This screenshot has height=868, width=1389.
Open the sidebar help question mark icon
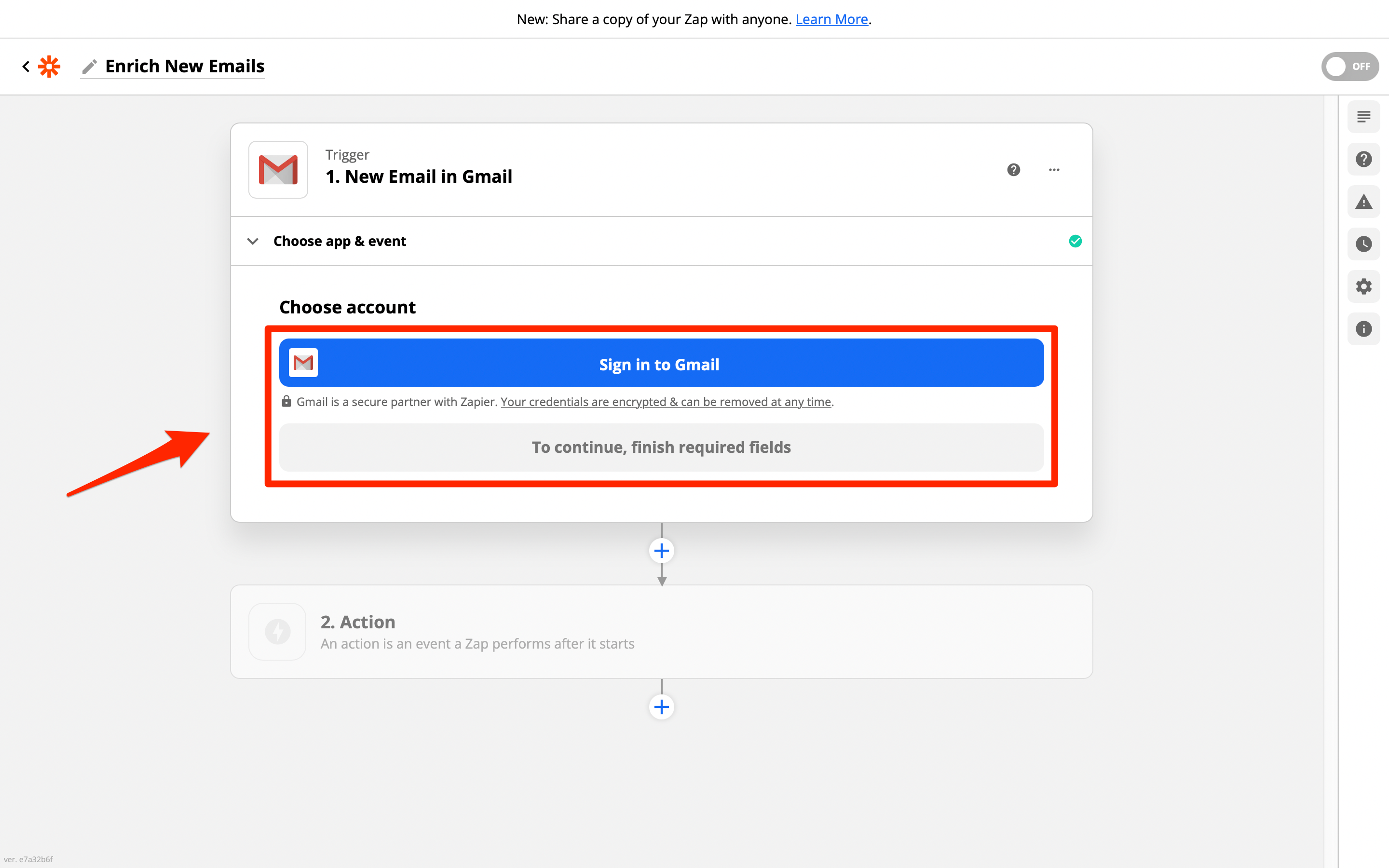click(1363, 159)
